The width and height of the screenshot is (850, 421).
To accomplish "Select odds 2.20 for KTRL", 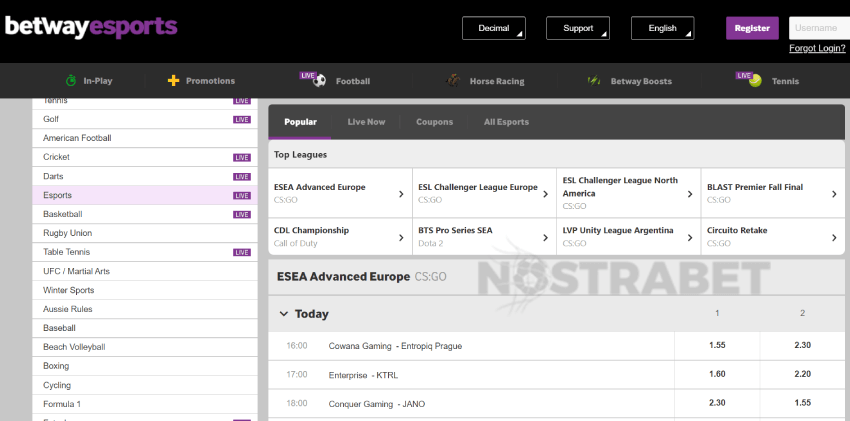I will [802, 374].
